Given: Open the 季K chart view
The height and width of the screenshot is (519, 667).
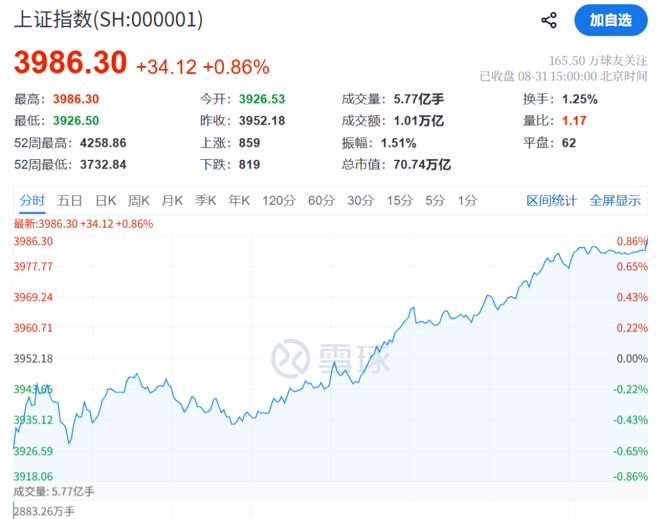Looking at the screenshot, I should click(205, 200).
